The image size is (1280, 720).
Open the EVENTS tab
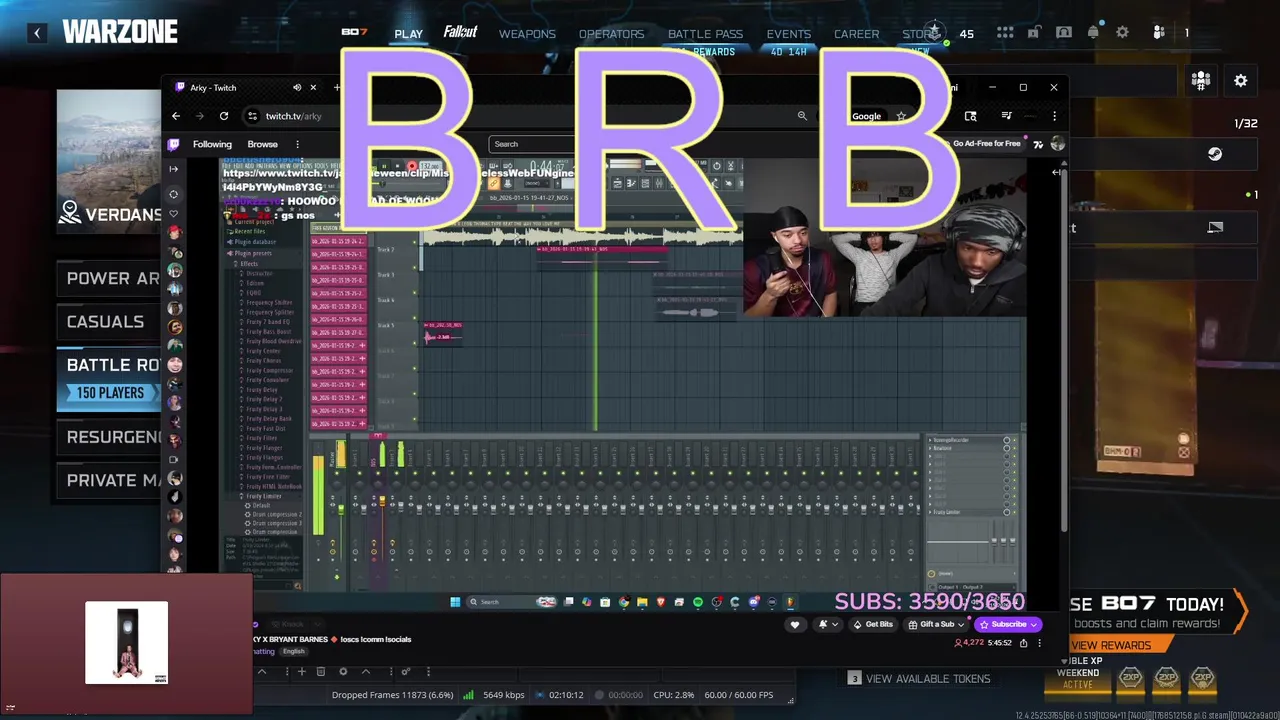pos(789,34)
